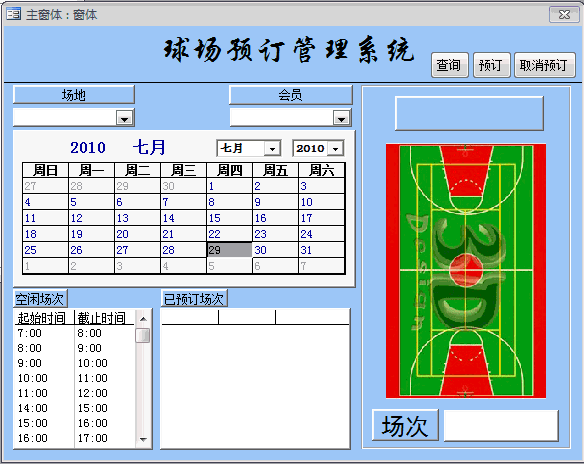Screen dimensions: 584x464
Task: Click the 场次 session input field
Action: (x=501, y=426)
